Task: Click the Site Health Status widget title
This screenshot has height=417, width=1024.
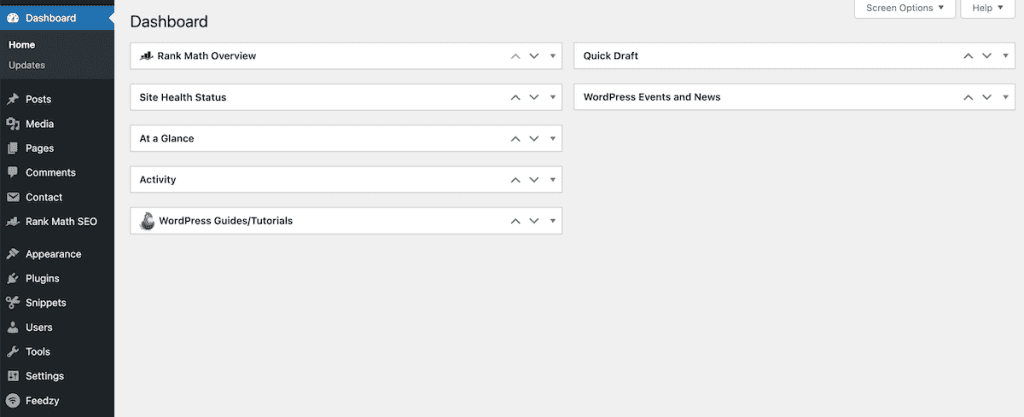Action: (x=183, y=97)
